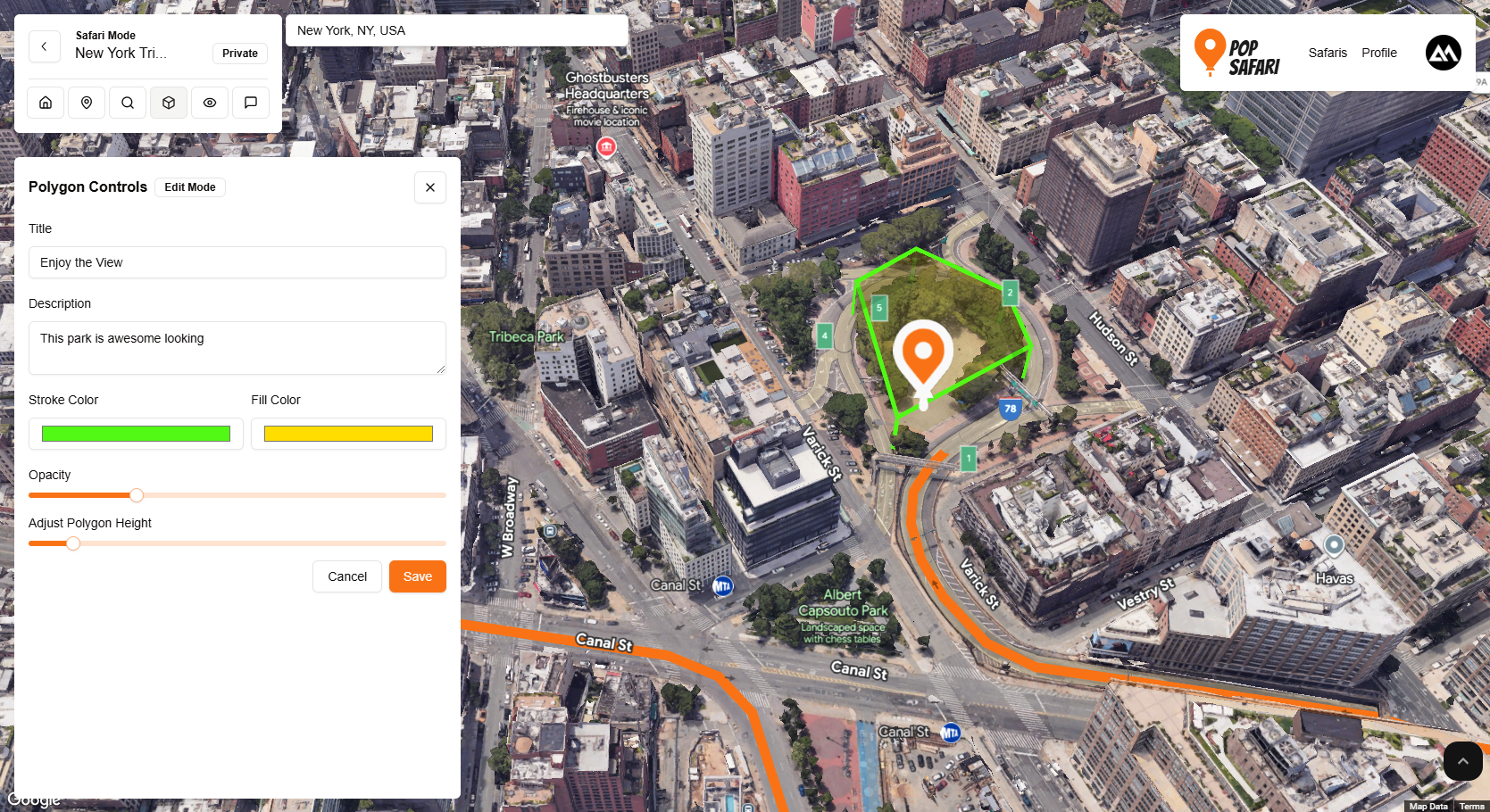The height and width of the screenshot is (812, 1490).
Task: Open the yellow Fill Color swatch
Action: coord(348,434)
